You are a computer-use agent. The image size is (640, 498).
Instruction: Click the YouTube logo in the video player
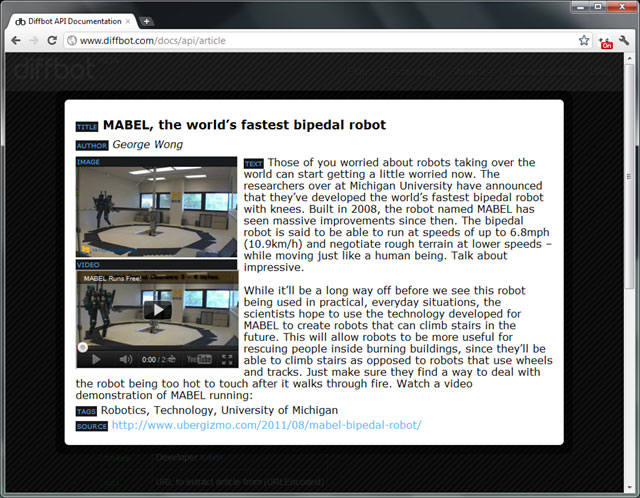pyautogui.click(x=199, y=359)
